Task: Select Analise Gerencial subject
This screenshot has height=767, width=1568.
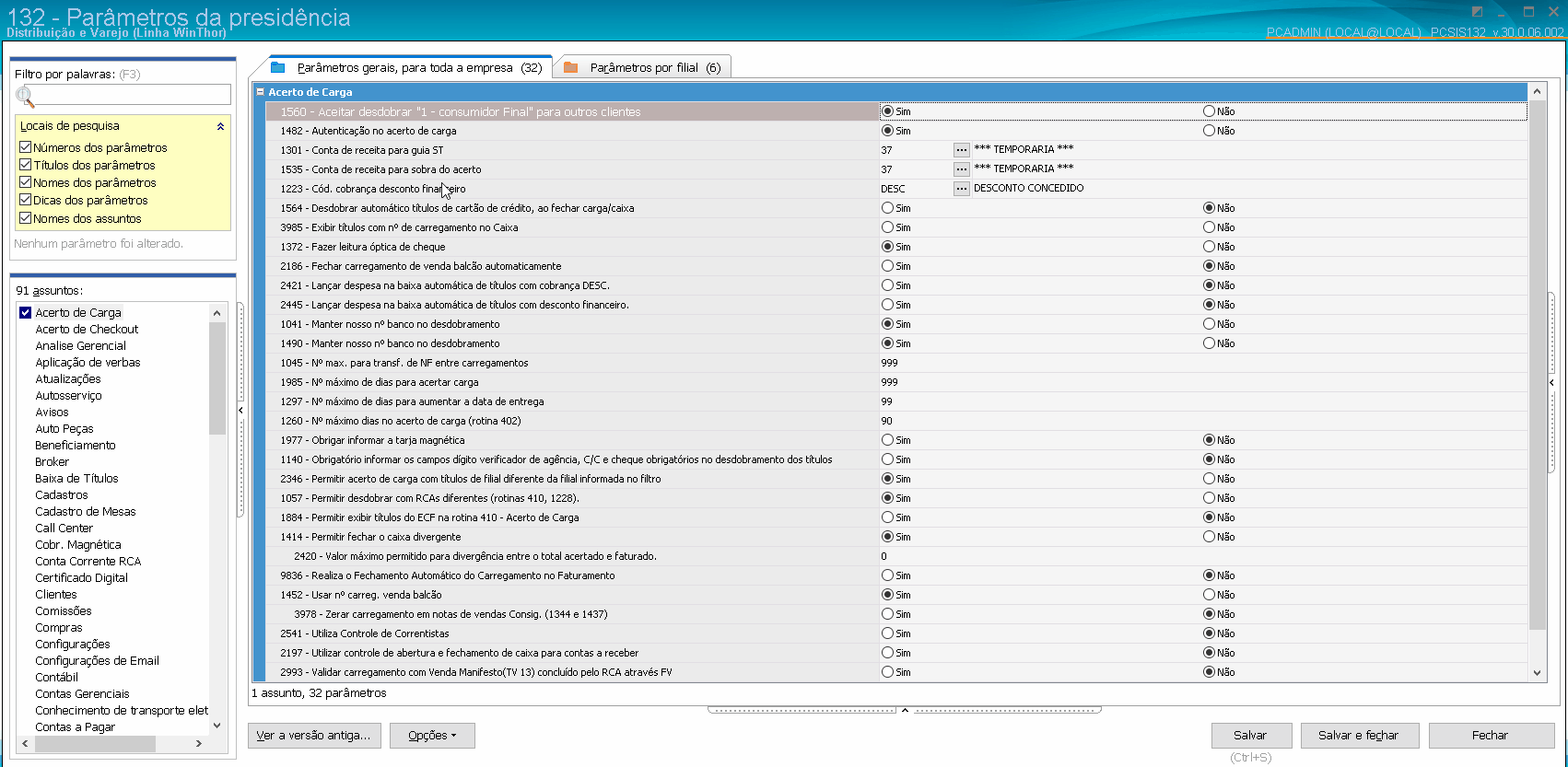Action: click(x=80, y=346)
